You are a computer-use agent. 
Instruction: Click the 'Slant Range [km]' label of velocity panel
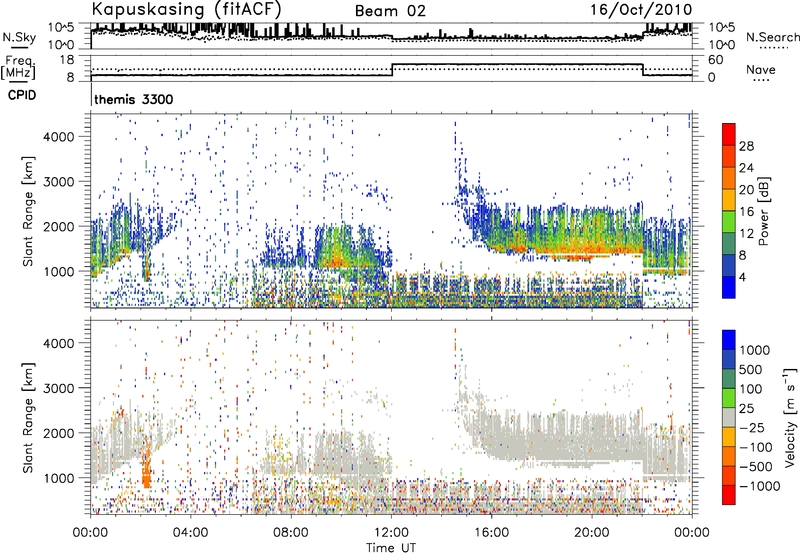click(x=28, y=418)
